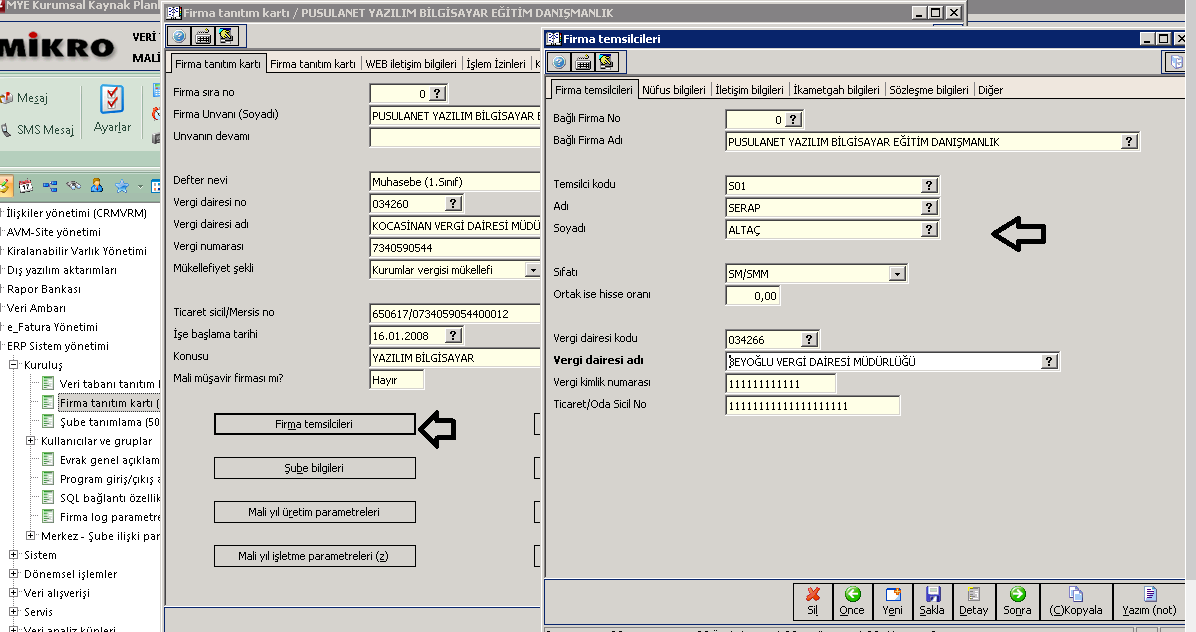Image resolution: width=1196 pixels, height=632 pixels.
Task: Open Program giriş/çıkış tree item
Action: [x=101, y=479]
